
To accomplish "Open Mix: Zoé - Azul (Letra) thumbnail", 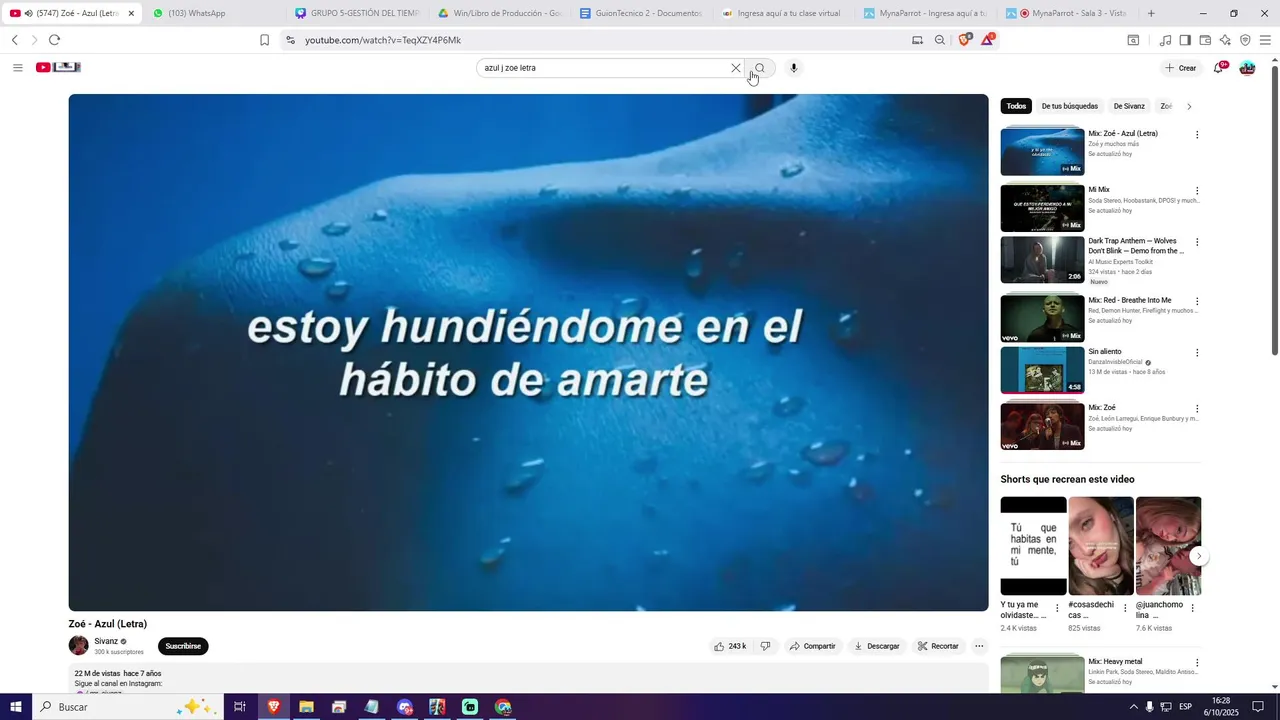I will pos(1042,152).
